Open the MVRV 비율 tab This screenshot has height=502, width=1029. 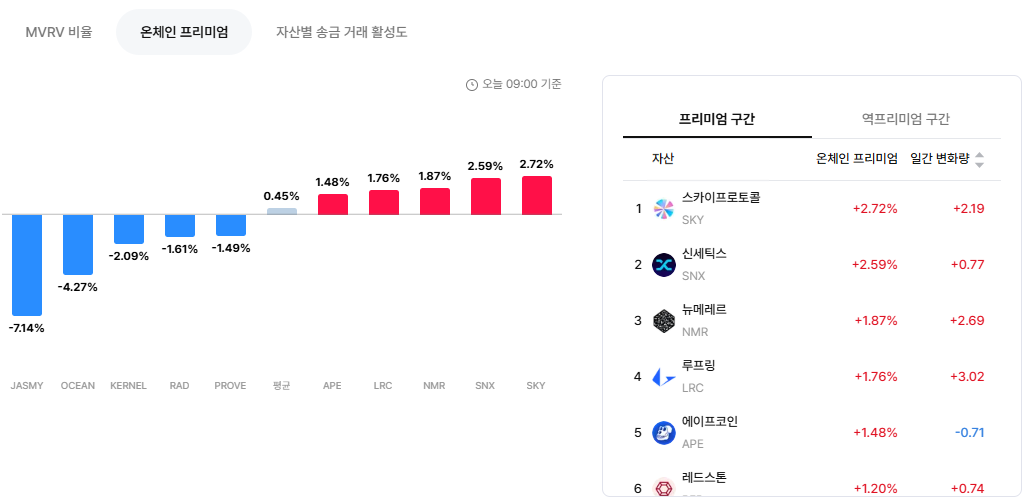coord(59,32)
